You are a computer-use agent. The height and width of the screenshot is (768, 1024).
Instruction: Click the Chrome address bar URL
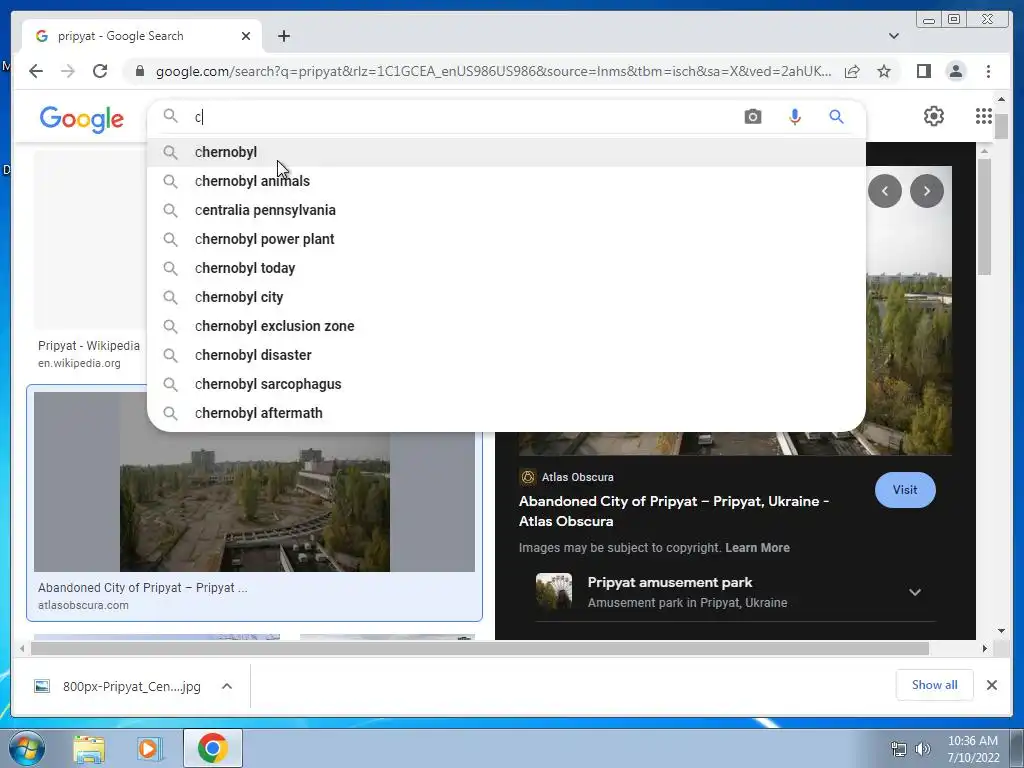point(493,71)
